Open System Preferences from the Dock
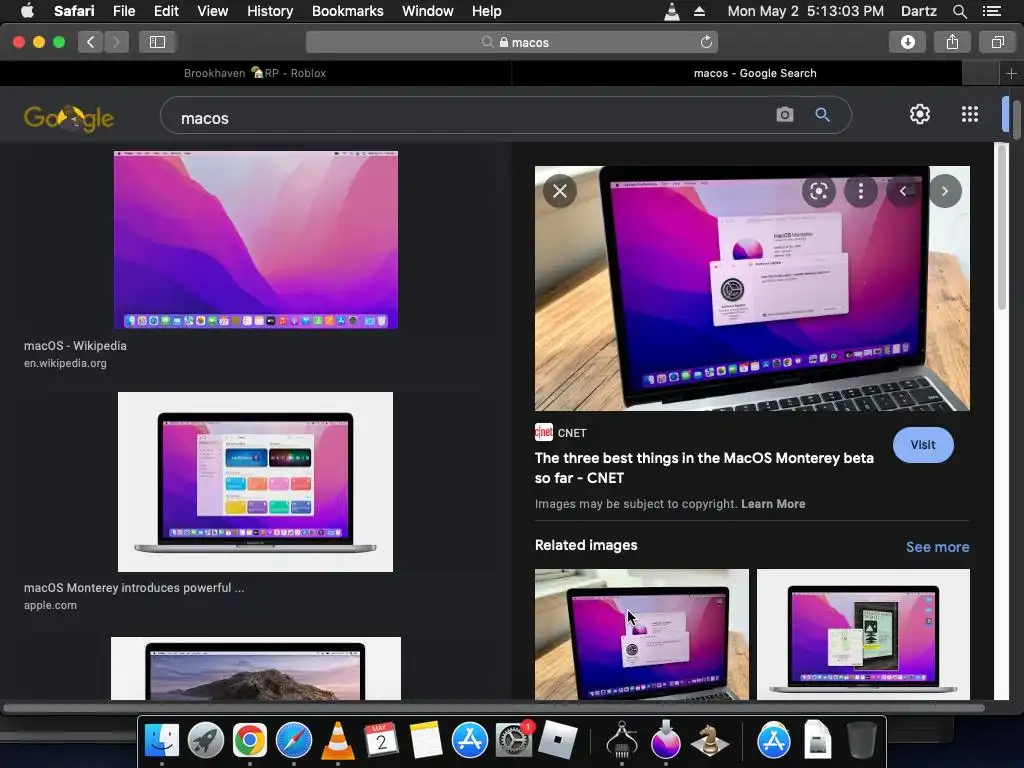The height and width of the screenshot is (768, 1024). click(x=514, y=740)
